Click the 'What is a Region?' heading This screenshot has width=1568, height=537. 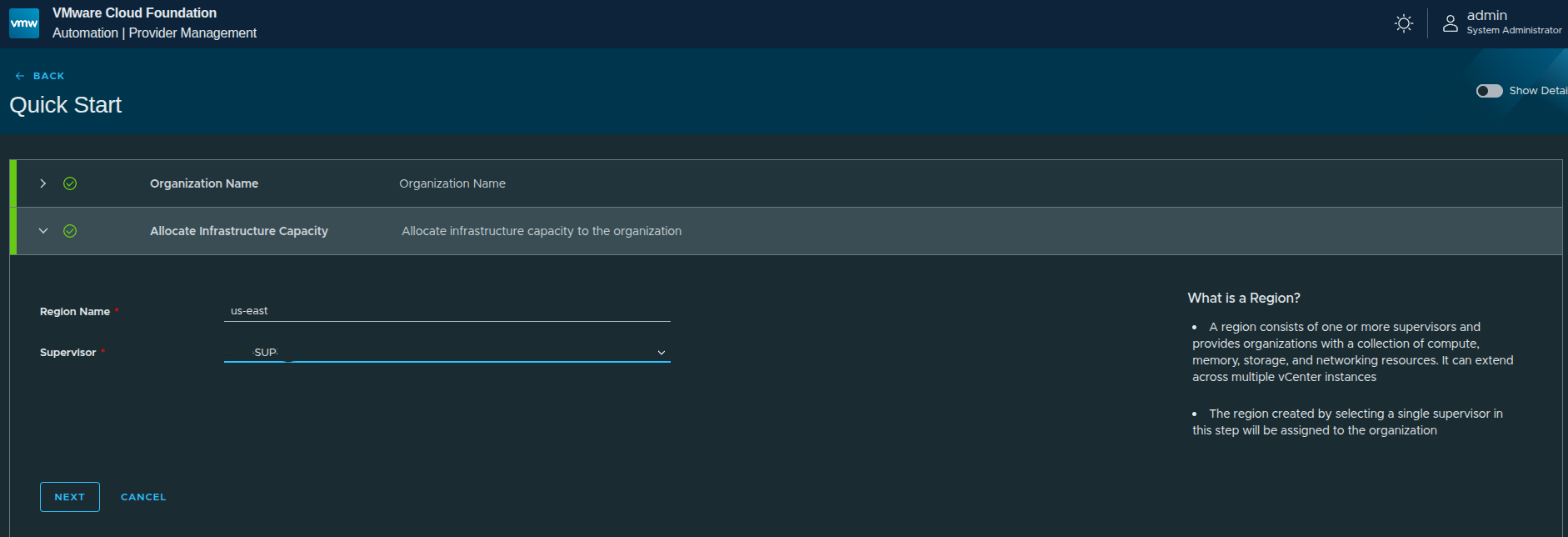pos(1244,299)
